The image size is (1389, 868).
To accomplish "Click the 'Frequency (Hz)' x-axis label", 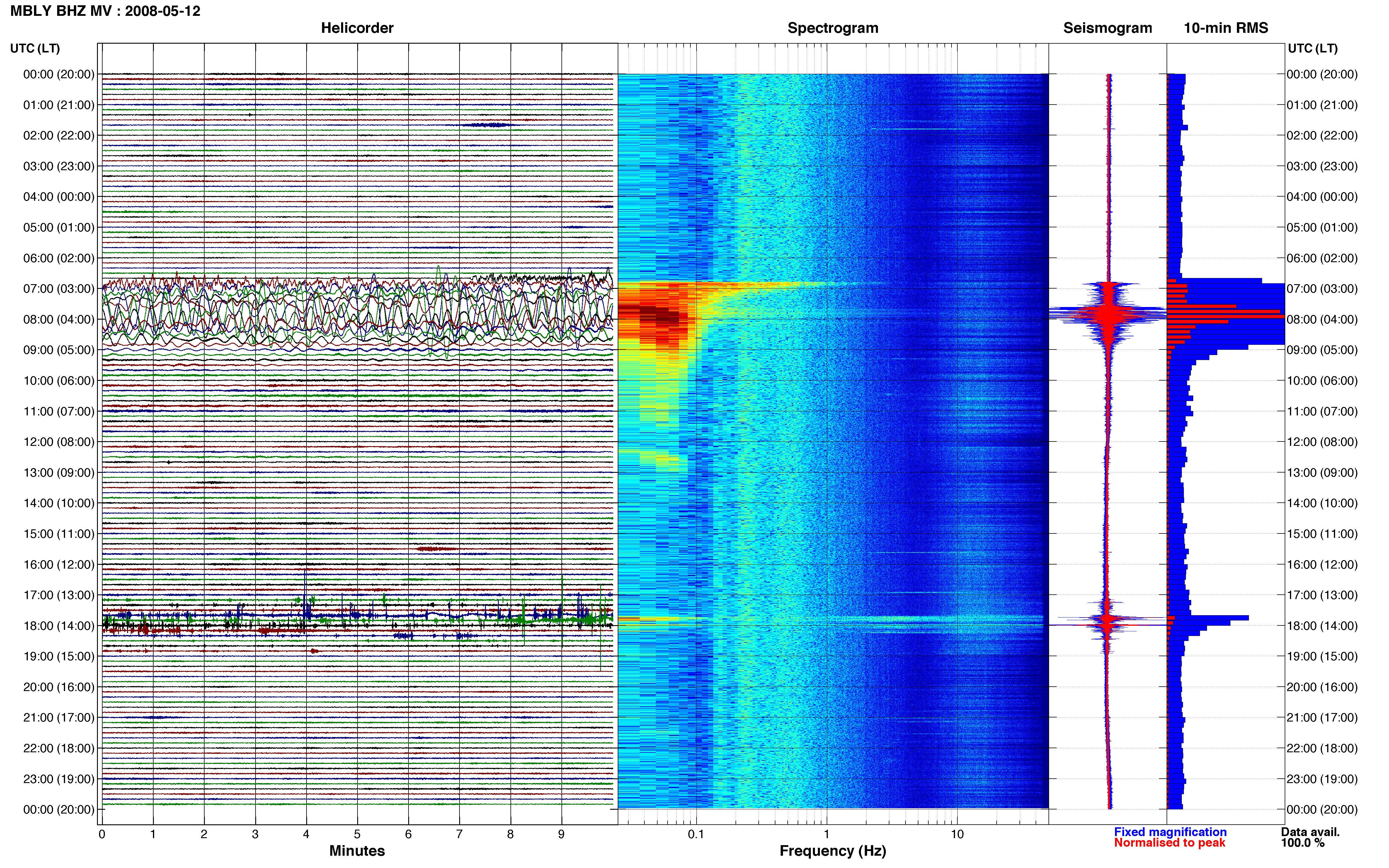I will (833, 851).
